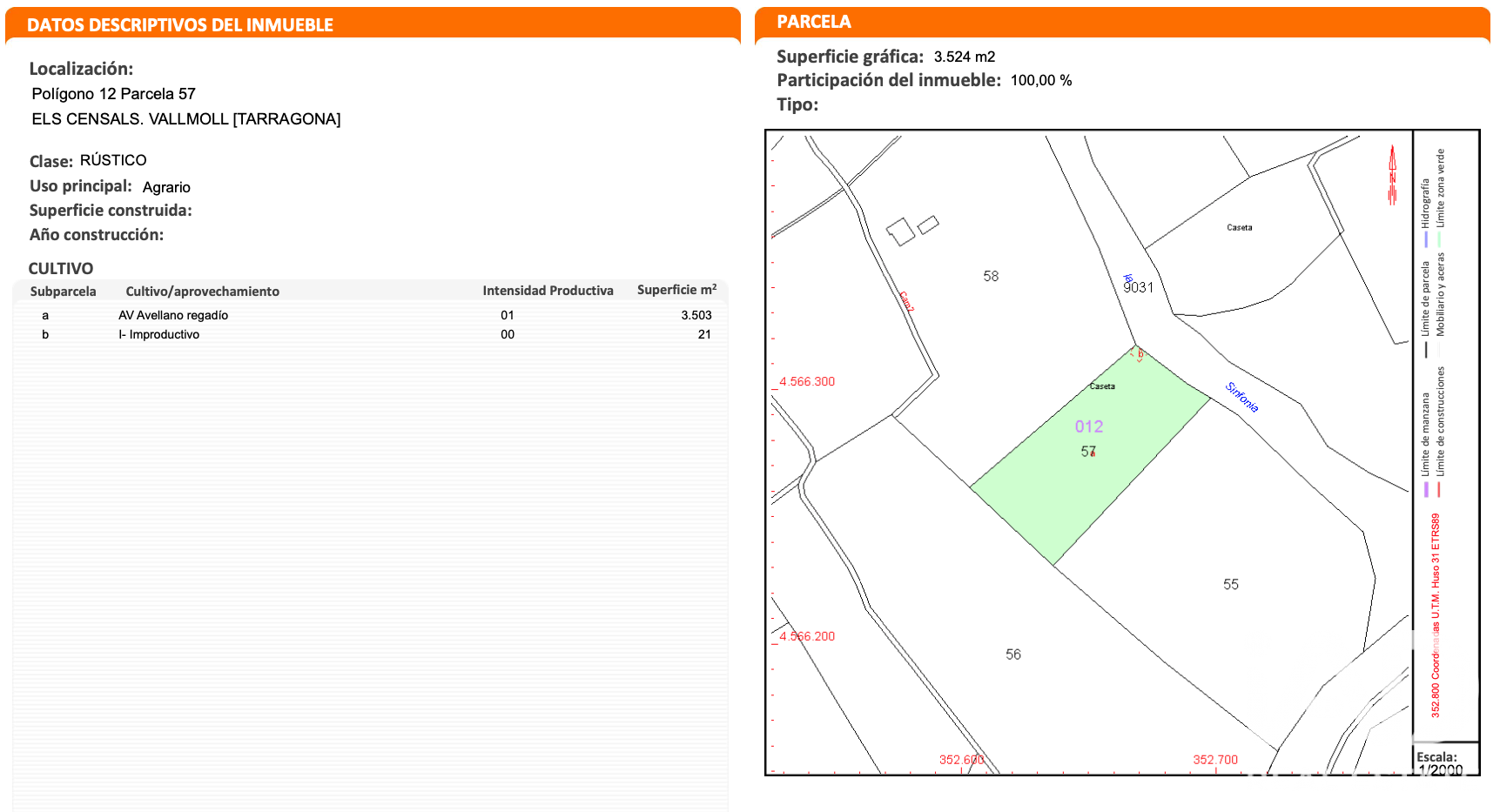The image size is (1500, 812).
Task: Click the 'Subparcela' column header
Action: click(x=63, y=292)
